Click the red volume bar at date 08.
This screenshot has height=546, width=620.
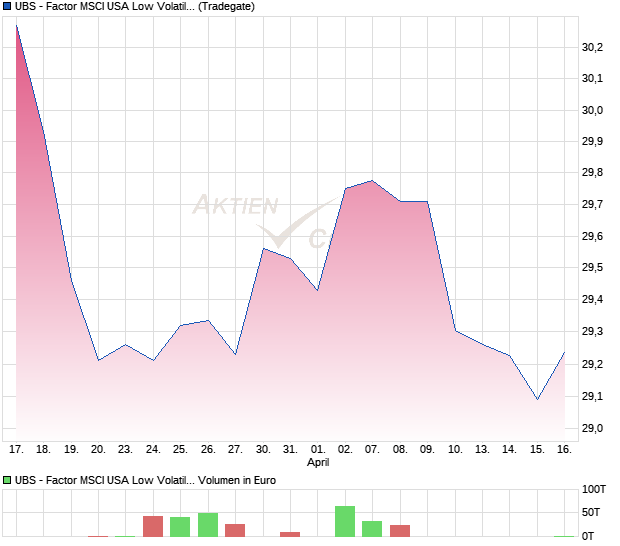(x=400, y=531)
